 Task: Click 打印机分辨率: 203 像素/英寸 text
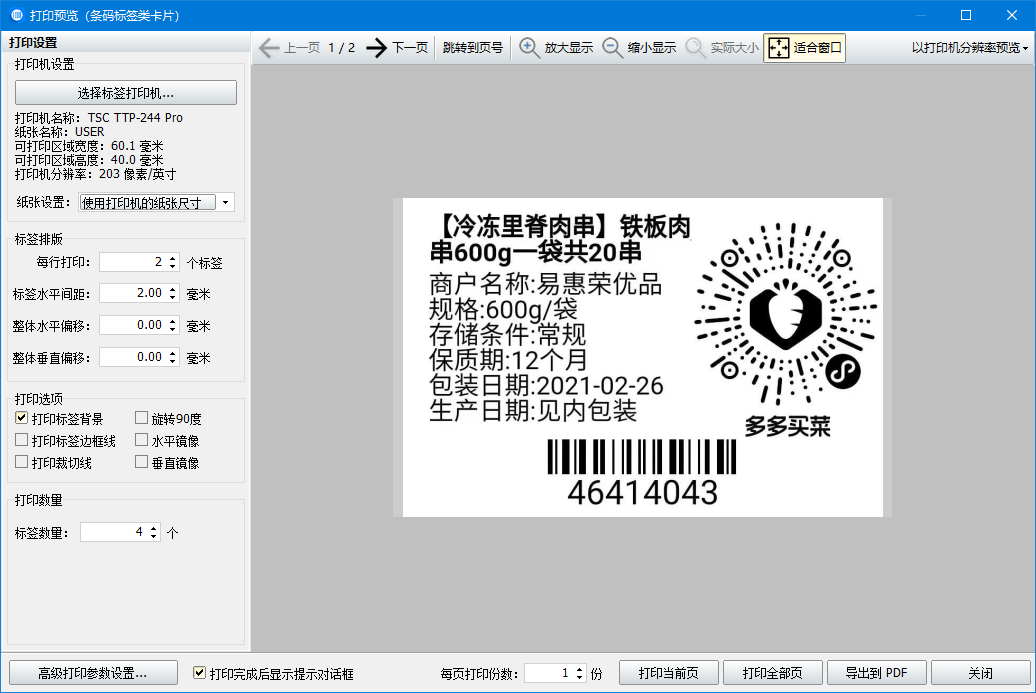pos(96,174)
